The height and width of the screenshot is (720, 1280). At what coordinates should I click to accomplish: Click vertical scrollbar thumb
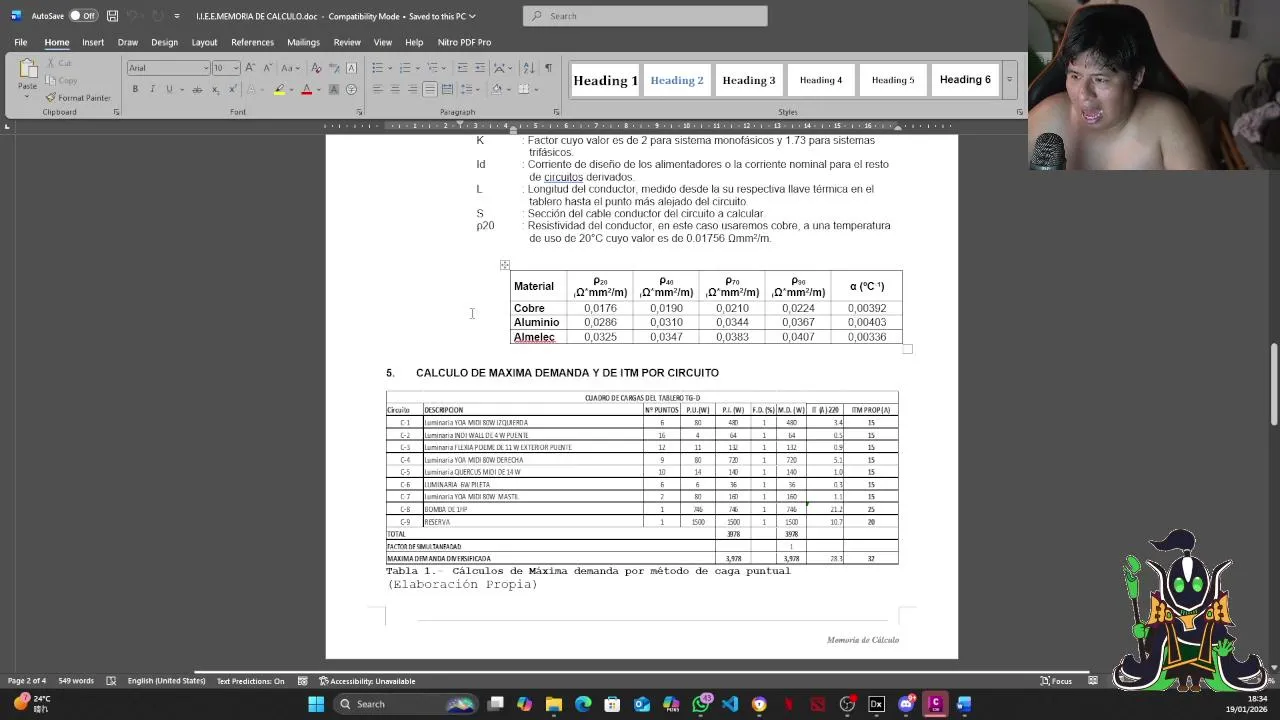coord(1274,383)
